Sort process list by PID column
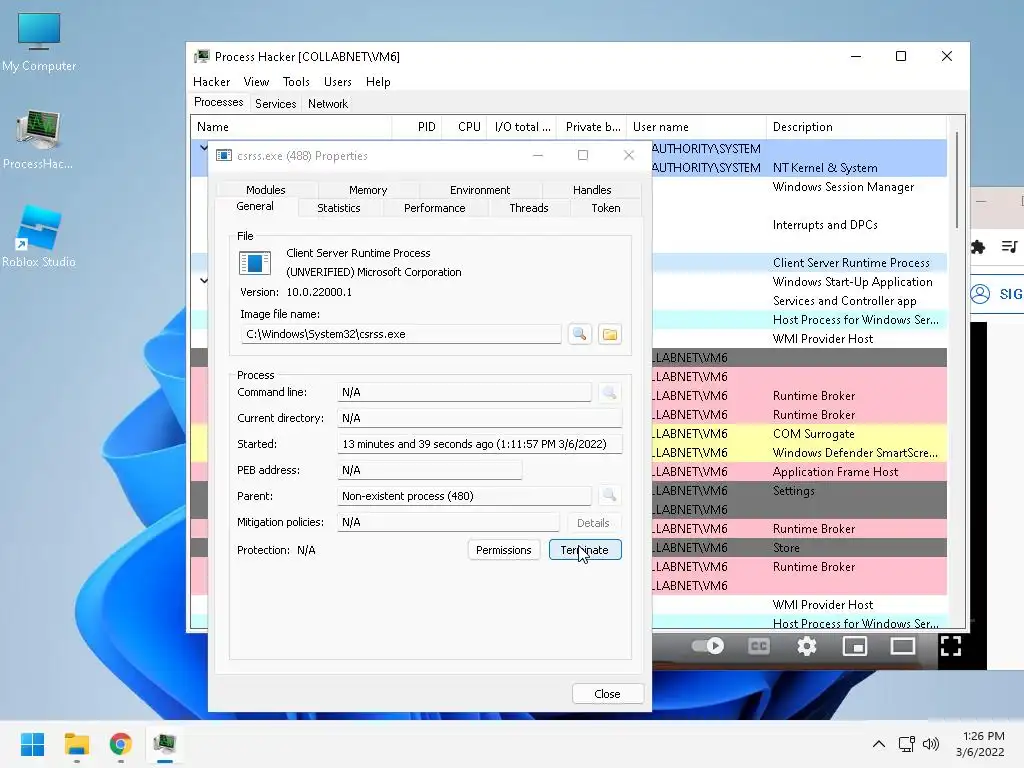 click(x=417, y=127)
